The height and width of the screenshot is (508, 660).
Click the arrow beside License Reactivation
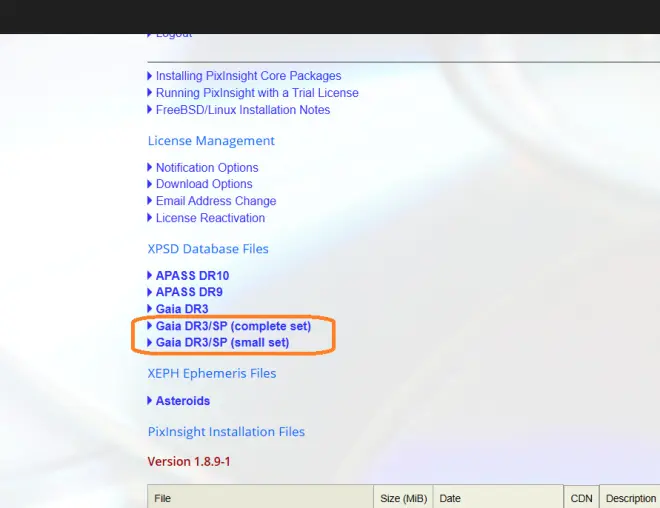(149, 218)
